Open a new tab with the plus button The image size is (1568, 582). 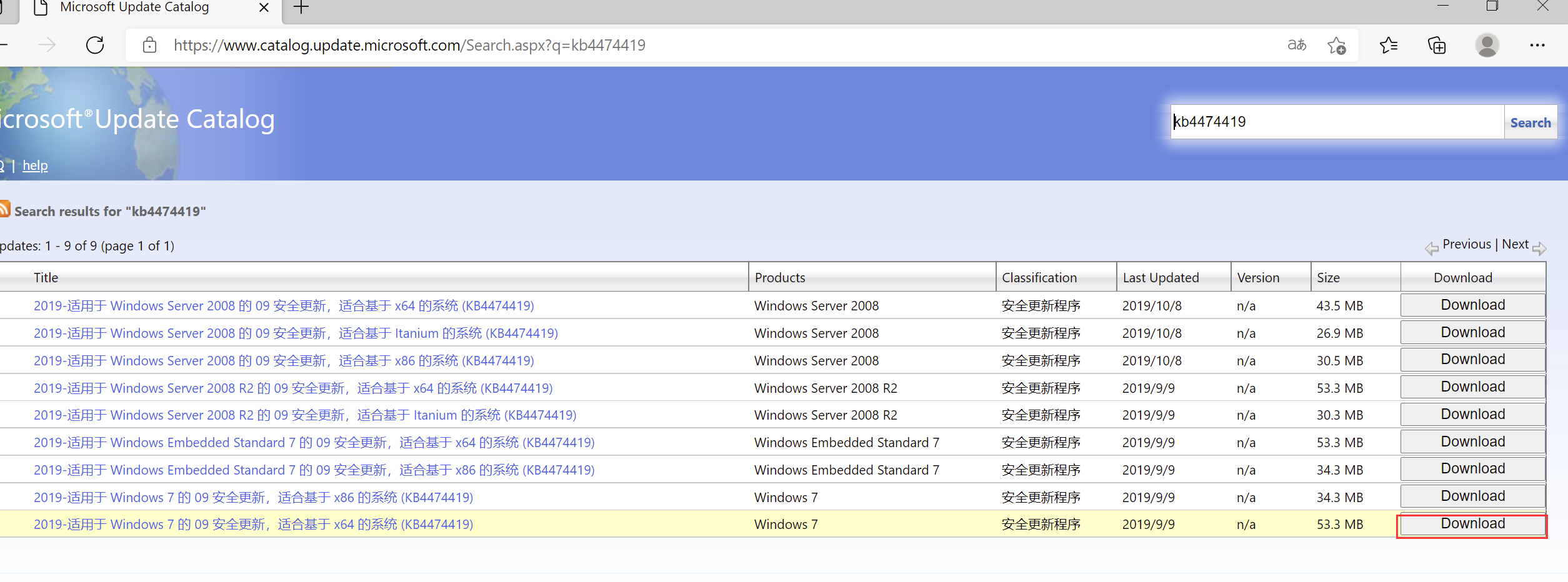pyautogui.click(x=301, y=7)
